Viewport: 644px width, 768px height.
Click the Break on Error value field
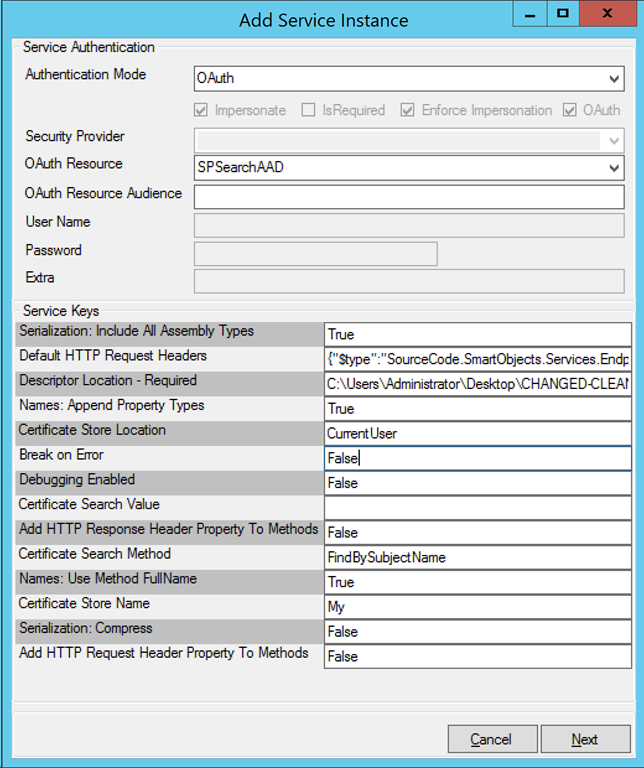tap(477, 458)
